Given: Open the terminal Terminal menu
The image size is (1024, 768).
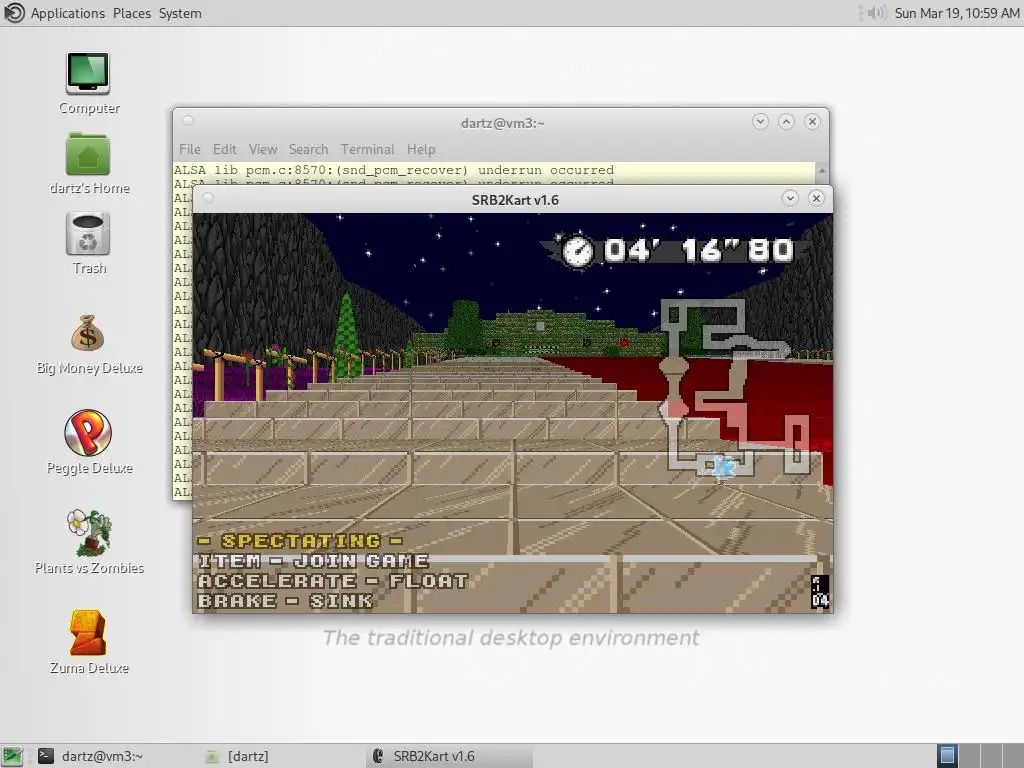Looking at the screenshot, I should [367, 150].
